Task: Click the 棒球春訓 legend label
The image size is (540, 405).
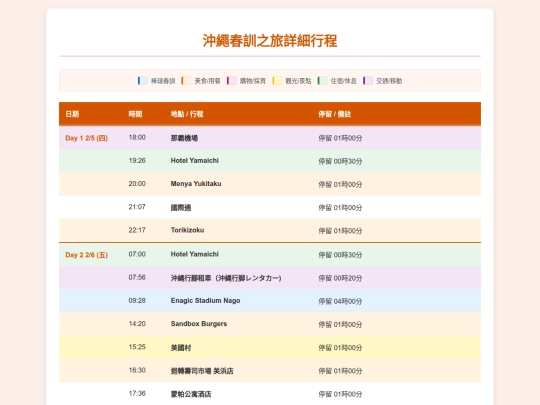Action: point(163,81)
